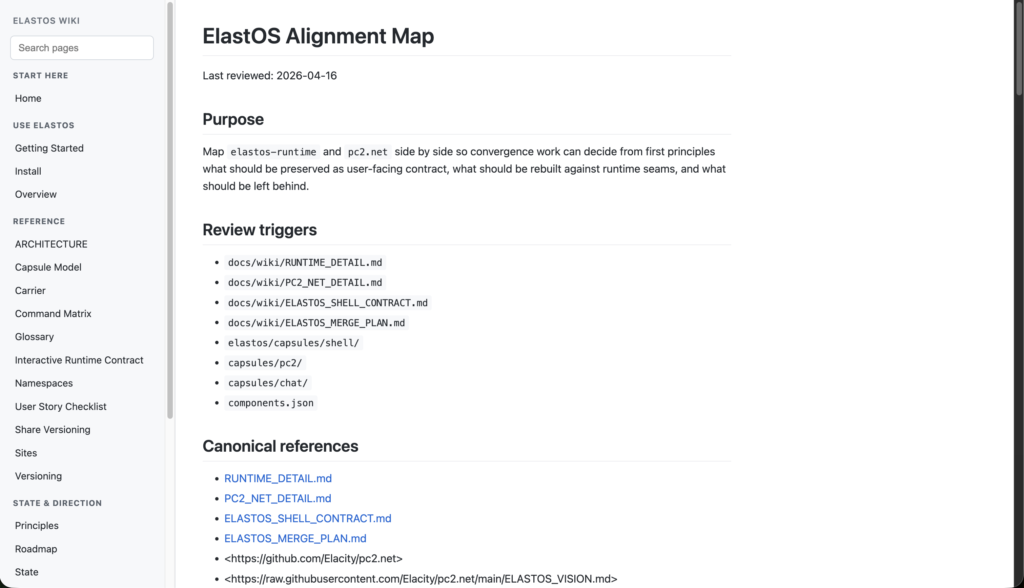Go to Interactive Runtime Contract page
Viewport: 1024px width, 588px height.
[x=79, y=360]
